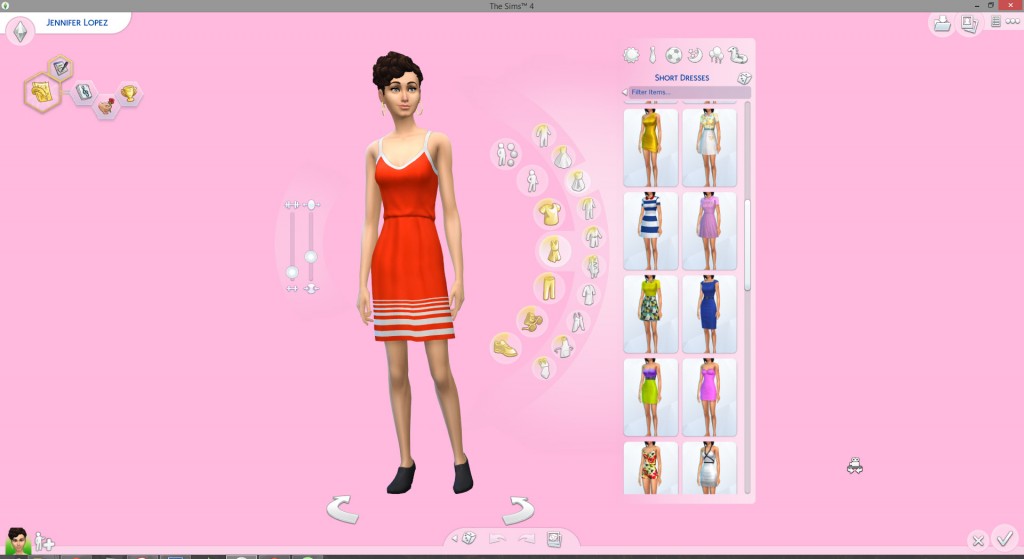Select the Shoes category icon
This screenshot has width=1024, height=559.
click(505, 347)
